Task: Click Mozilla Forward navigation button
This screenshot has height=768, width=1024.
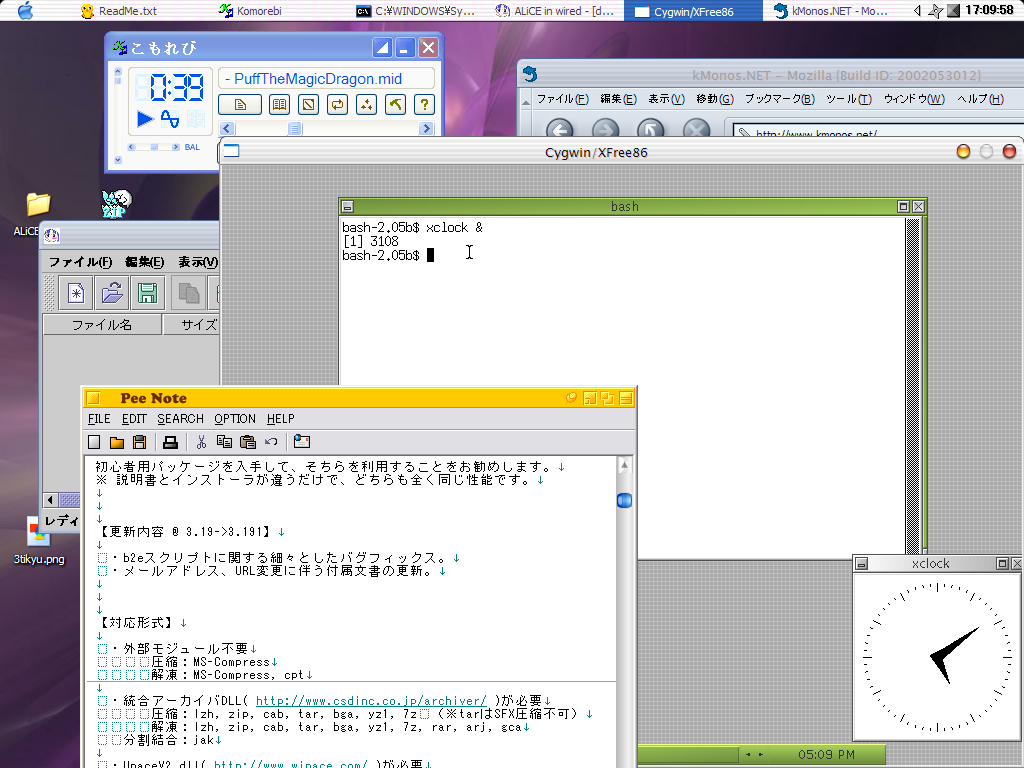Action: pos(605,128)
